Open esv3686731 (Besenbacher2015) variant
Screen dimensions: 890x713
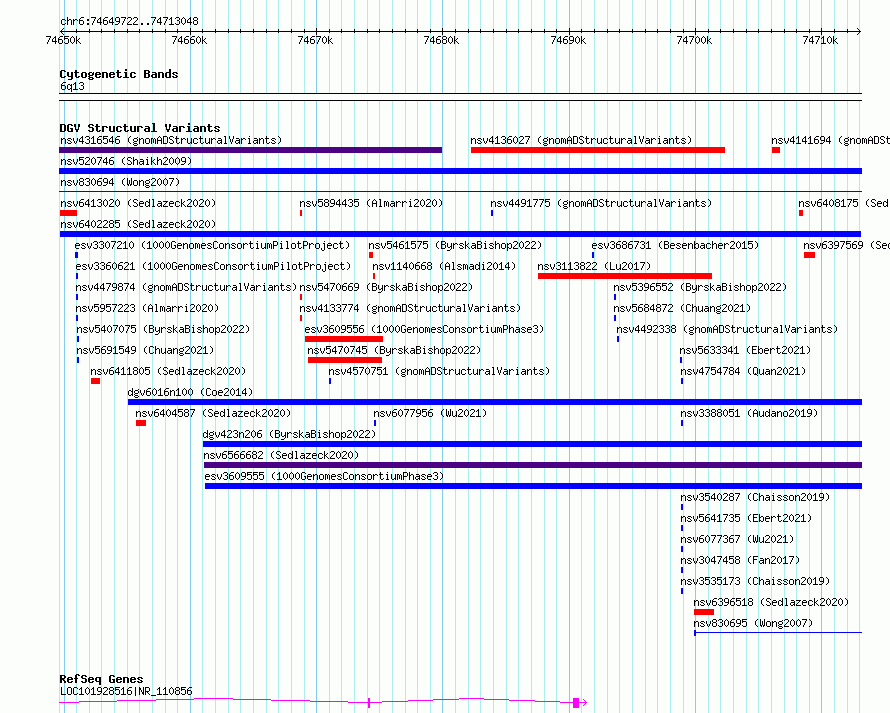click(675, 245)
